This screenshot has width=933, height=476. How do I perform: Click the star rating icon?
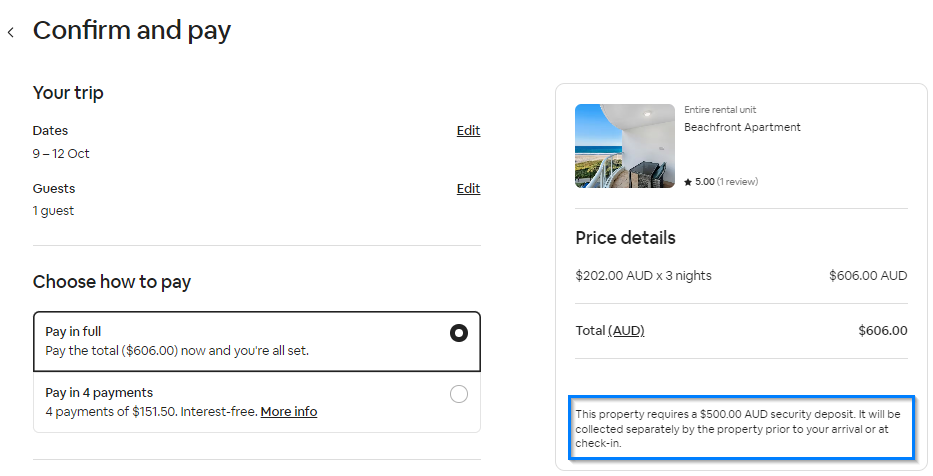[688, 182]
